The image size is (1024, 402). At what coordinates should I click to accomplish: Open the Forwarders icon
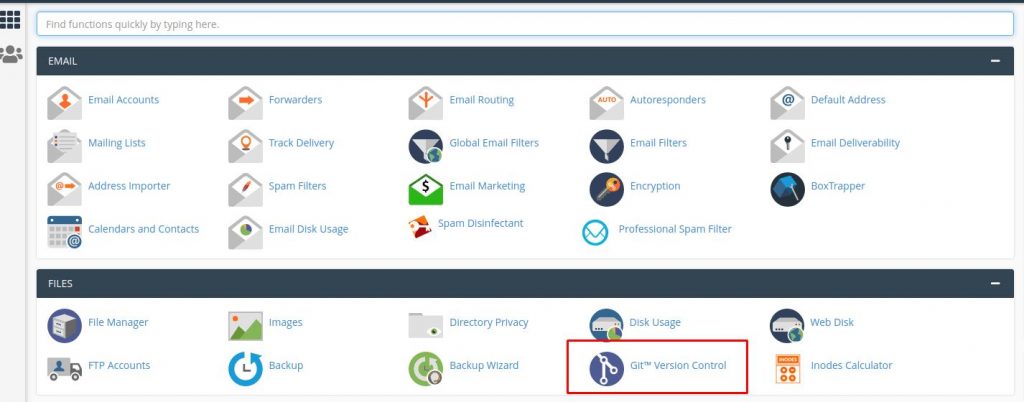[245, 101]
